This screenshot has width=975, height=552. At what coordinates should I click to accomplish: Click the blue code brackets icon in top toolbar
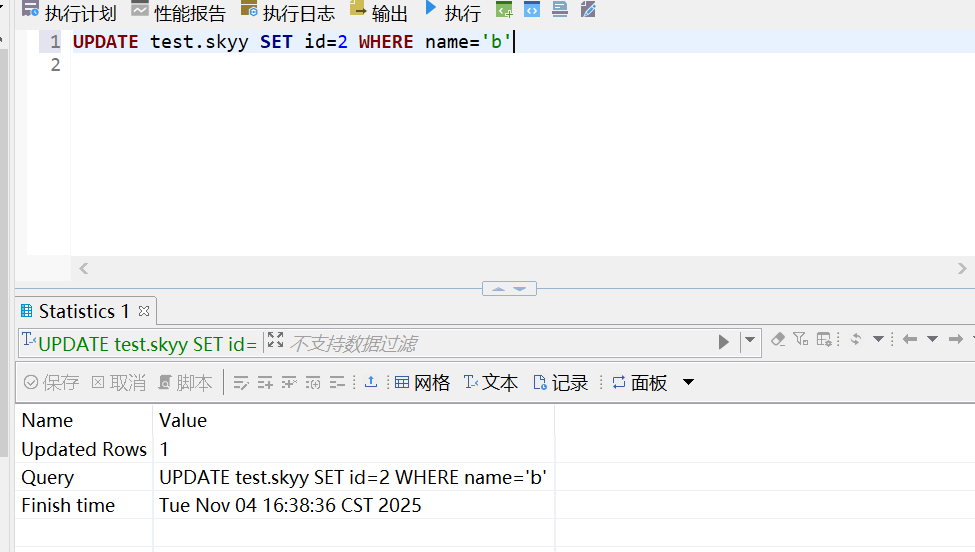pyautogui.click(x=532, y=10)
